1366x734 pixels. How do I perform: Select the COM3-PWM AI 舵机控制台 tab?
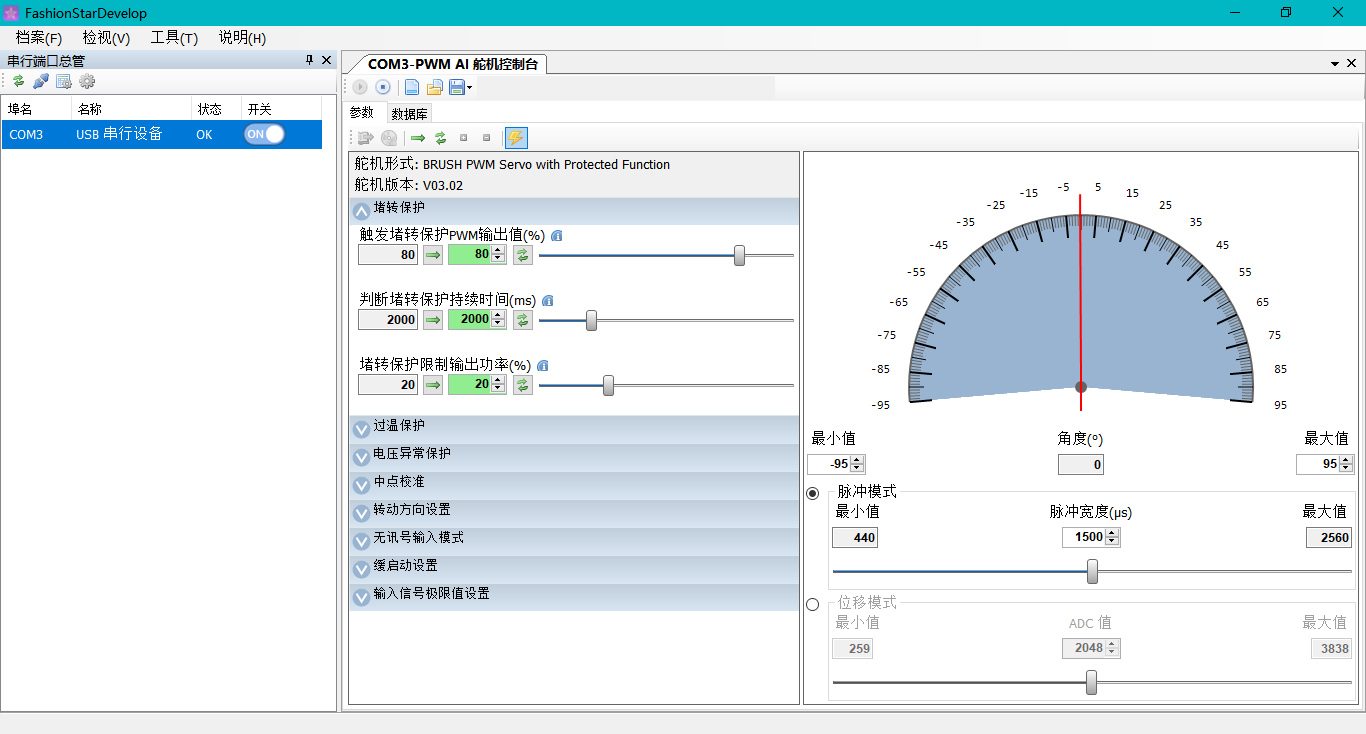pos(453,64)
